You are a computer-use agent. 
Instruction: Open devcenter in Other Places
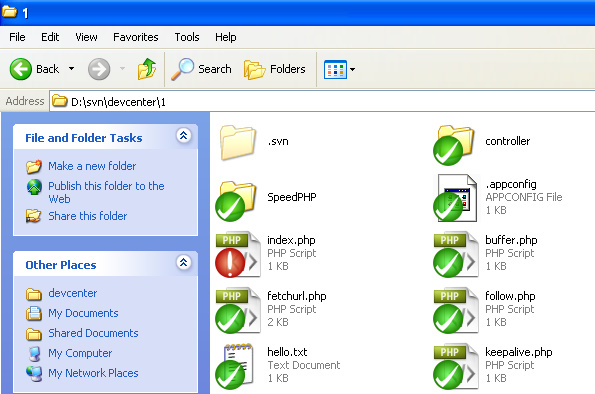click(72, 293)
